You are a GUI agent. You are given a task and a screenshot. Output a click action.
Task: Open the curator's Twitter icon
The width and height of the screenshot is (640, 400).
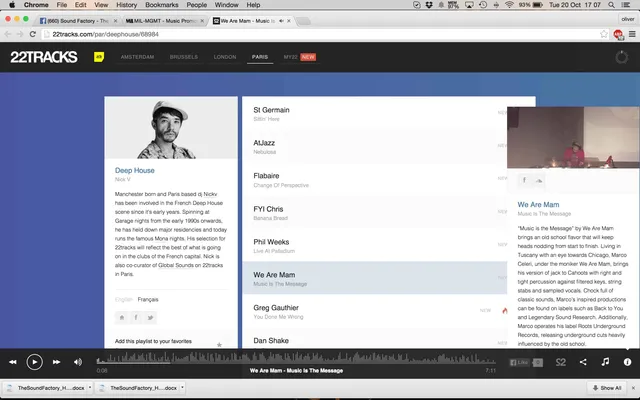coord(150,318)
